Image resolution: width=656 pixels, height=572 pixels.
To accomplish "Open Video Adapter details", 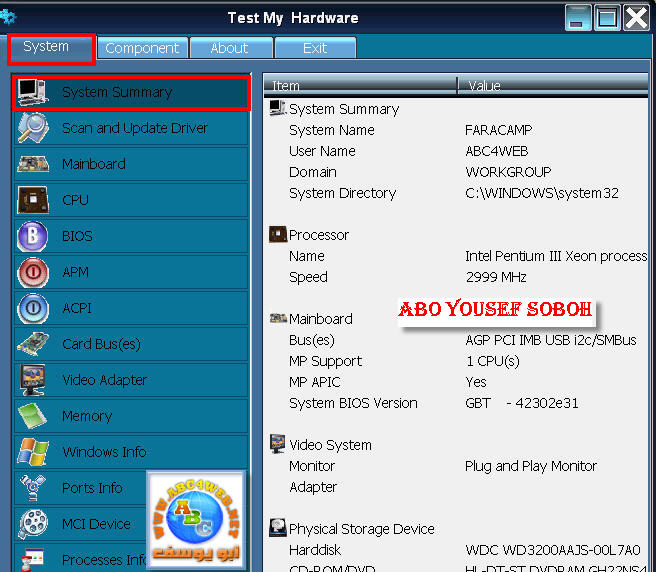I will (131, 380).
